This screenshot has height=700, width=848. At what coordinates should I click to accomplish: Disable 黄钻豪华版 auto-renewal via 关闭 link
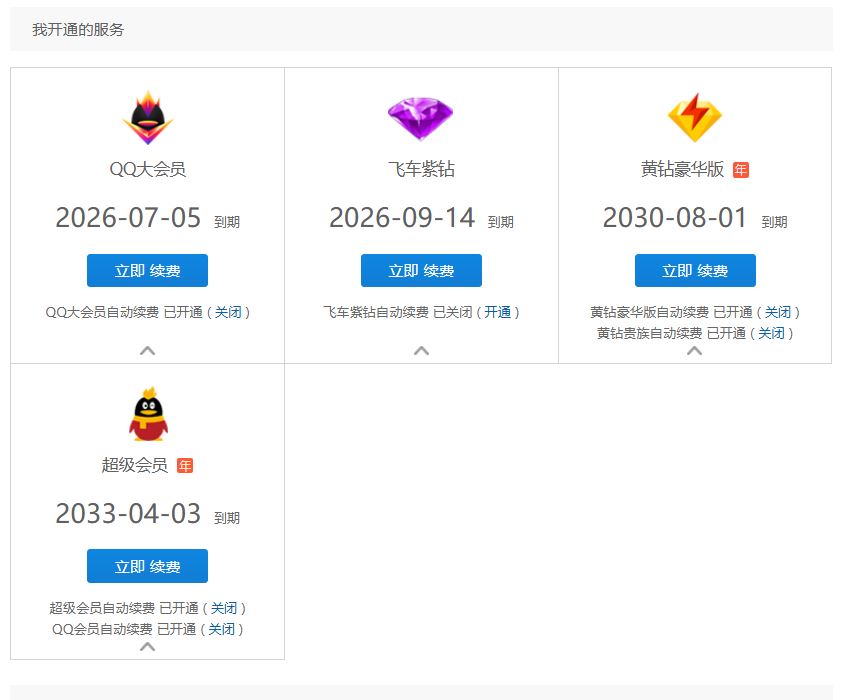click(779, 311)
